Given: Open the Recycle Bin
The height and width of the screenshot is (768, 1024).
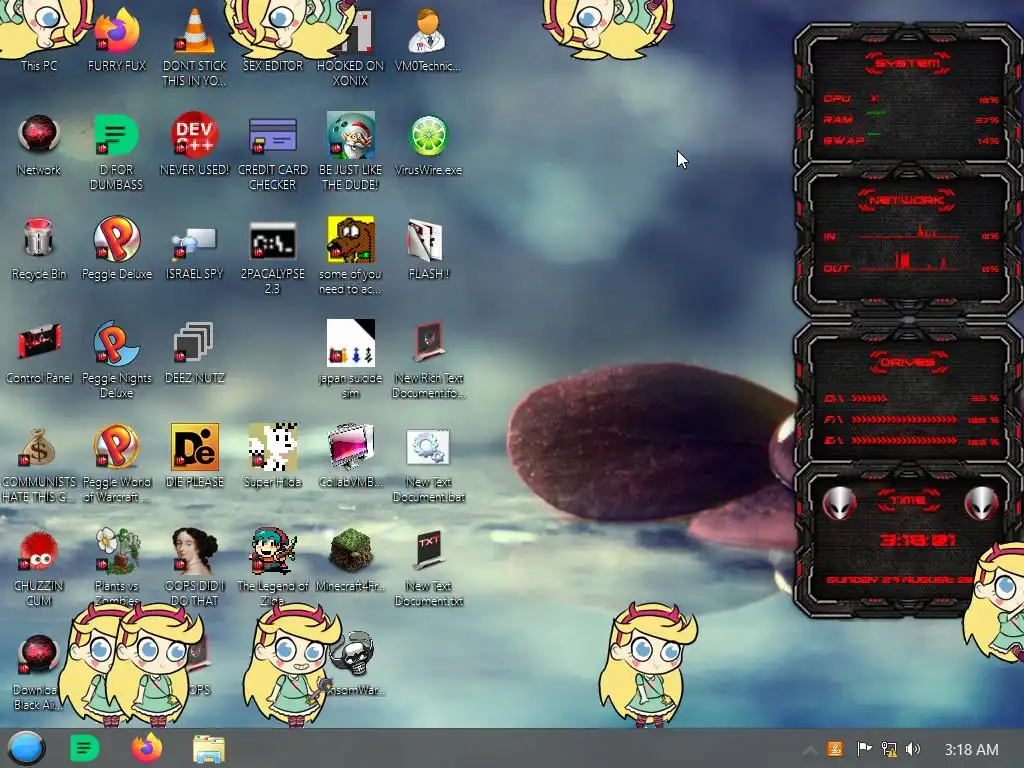Looking at the screenshot, I should (x=39, y=239).
